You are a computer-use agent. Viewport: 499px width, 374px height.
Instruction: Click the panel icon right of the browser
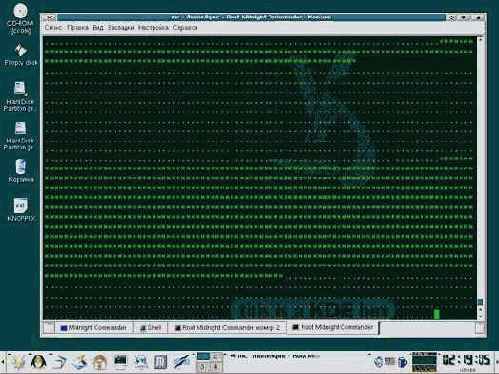(160, 361)
